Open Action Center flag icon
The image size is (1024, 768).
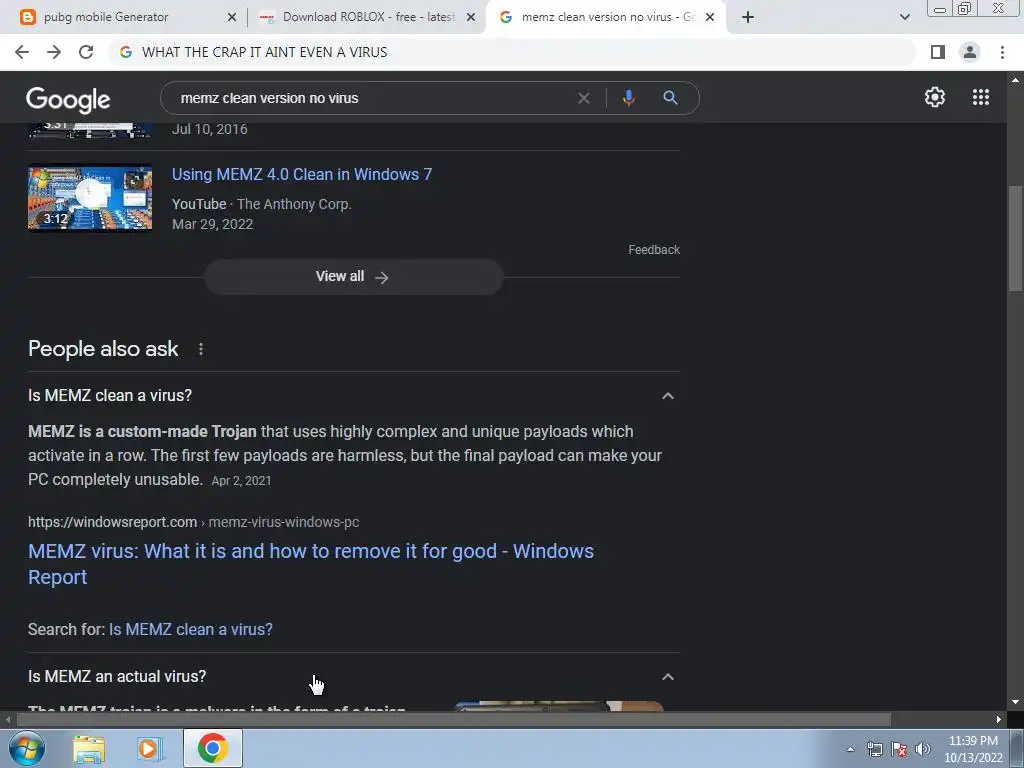(899, 749)
